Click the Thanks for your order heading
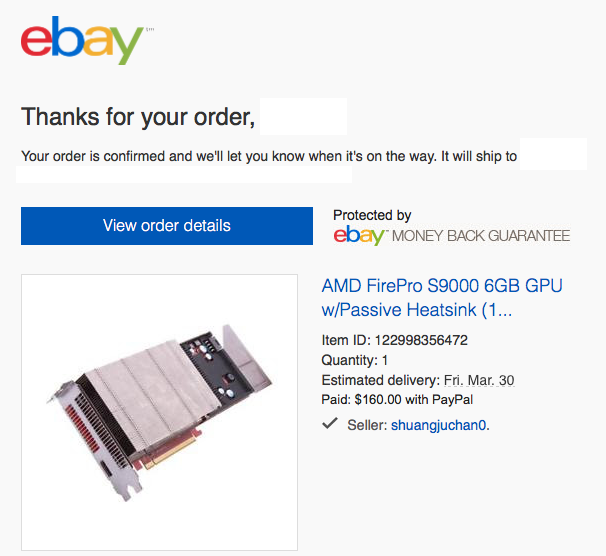The width and height of the screenshot is (606, 556). [138, 117]
